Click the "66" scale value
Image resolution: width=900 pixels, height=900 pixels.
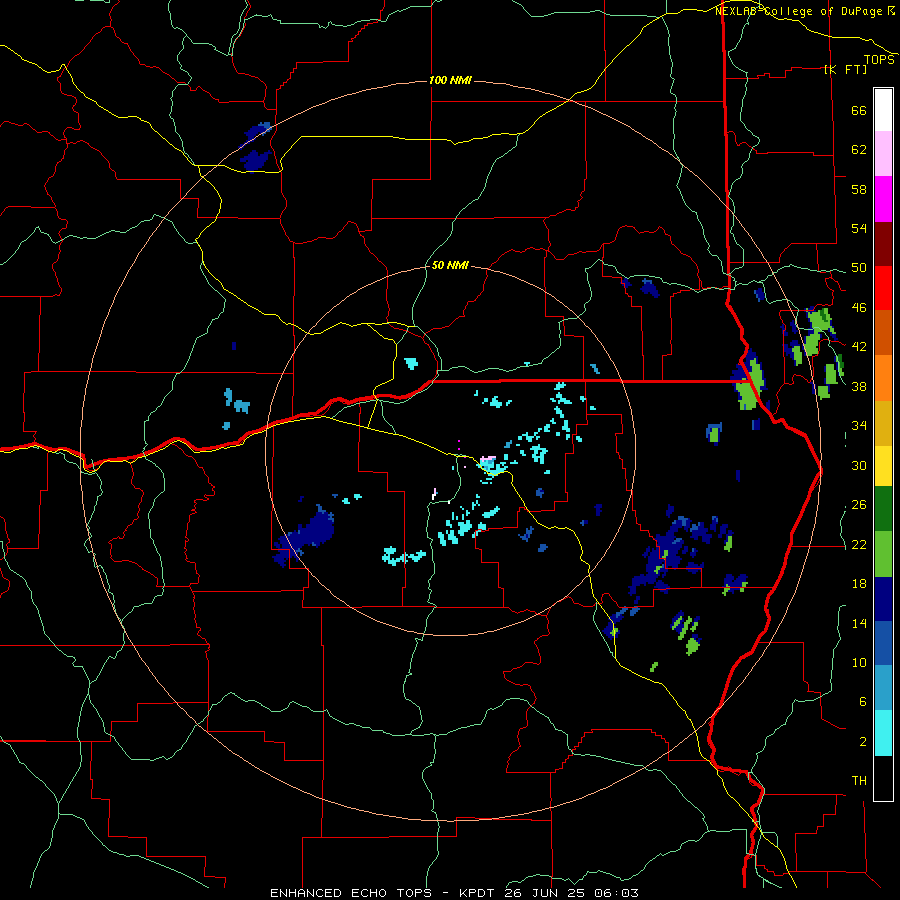(859, 110)
